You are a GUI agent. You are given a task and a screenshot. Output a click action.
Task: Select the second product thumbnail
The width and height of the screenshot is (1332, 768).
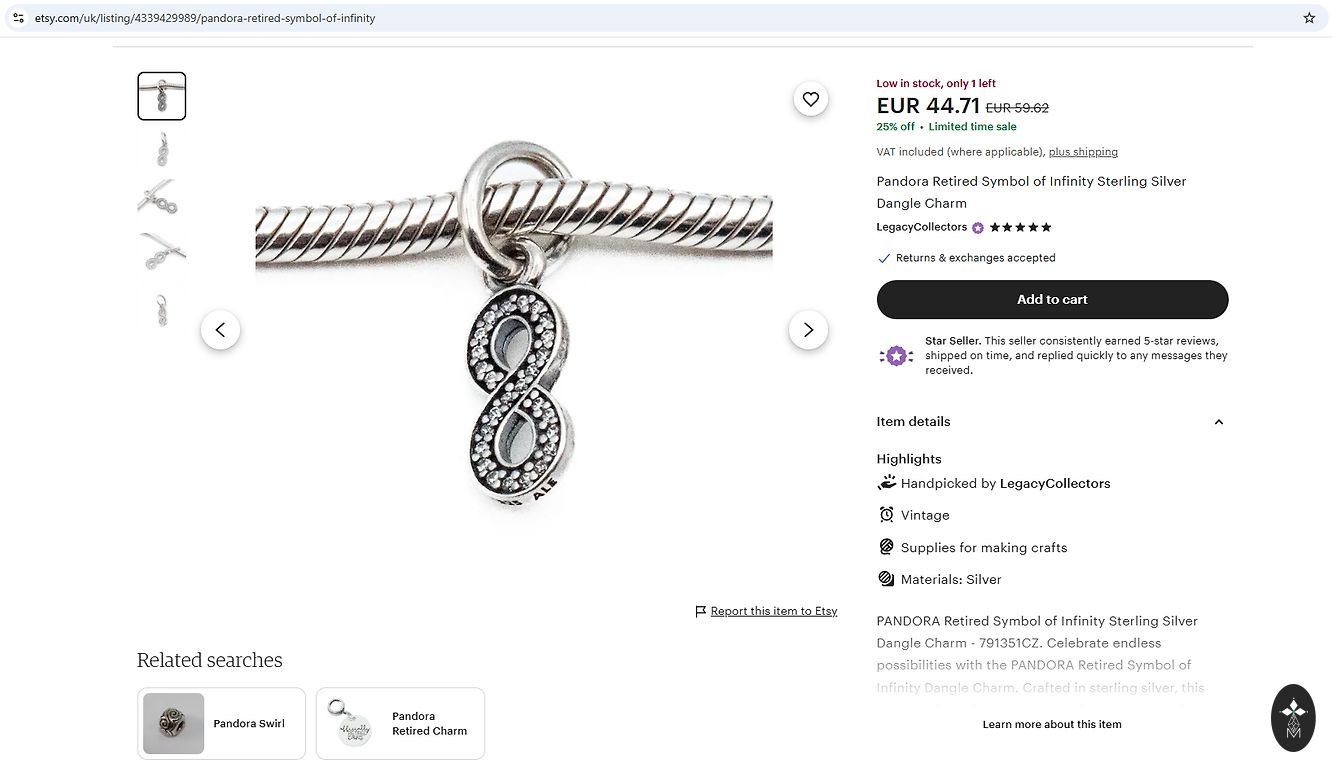point(162,148)
